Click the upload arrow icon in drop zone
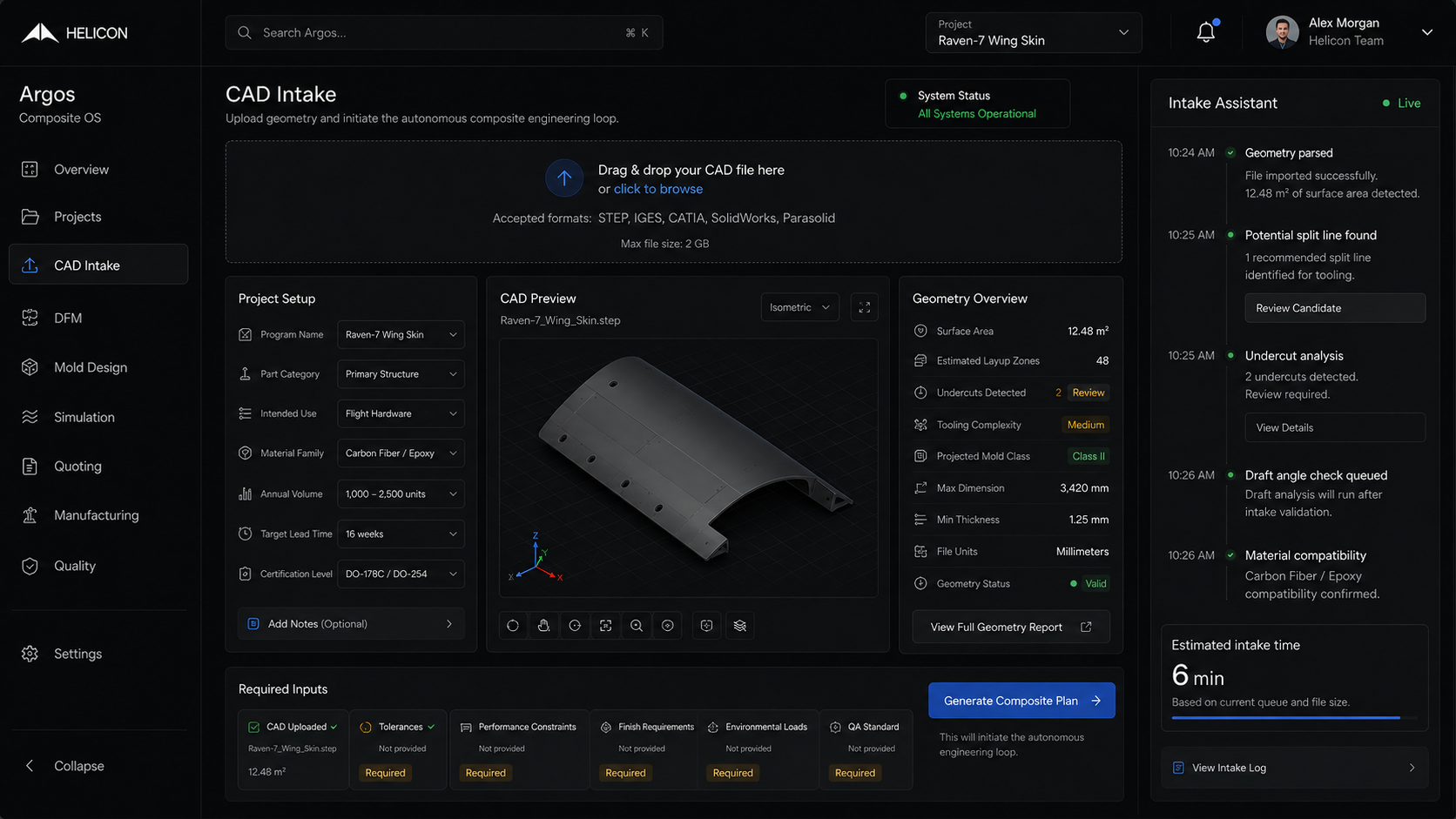This screenshot has height=819, width=1456. 564,178
